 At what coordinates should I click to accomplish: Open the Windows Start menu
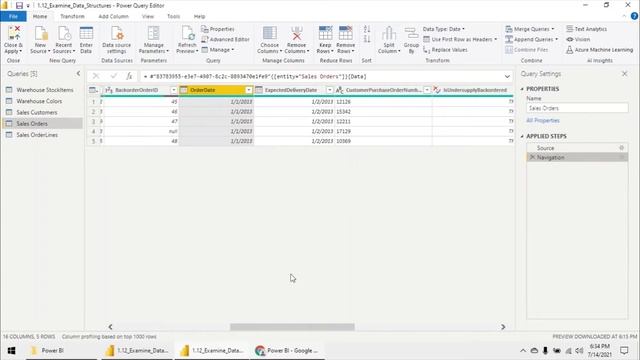(11, 350)
